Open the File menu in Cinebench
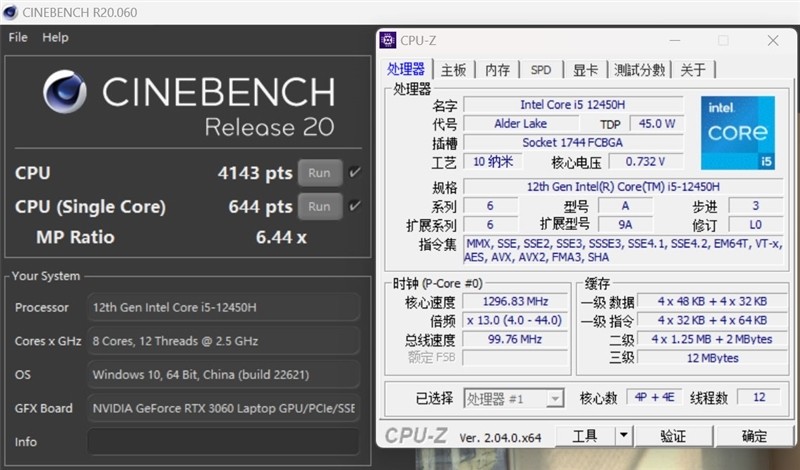This screenshot has height=470, width=800. coord(18,37)
